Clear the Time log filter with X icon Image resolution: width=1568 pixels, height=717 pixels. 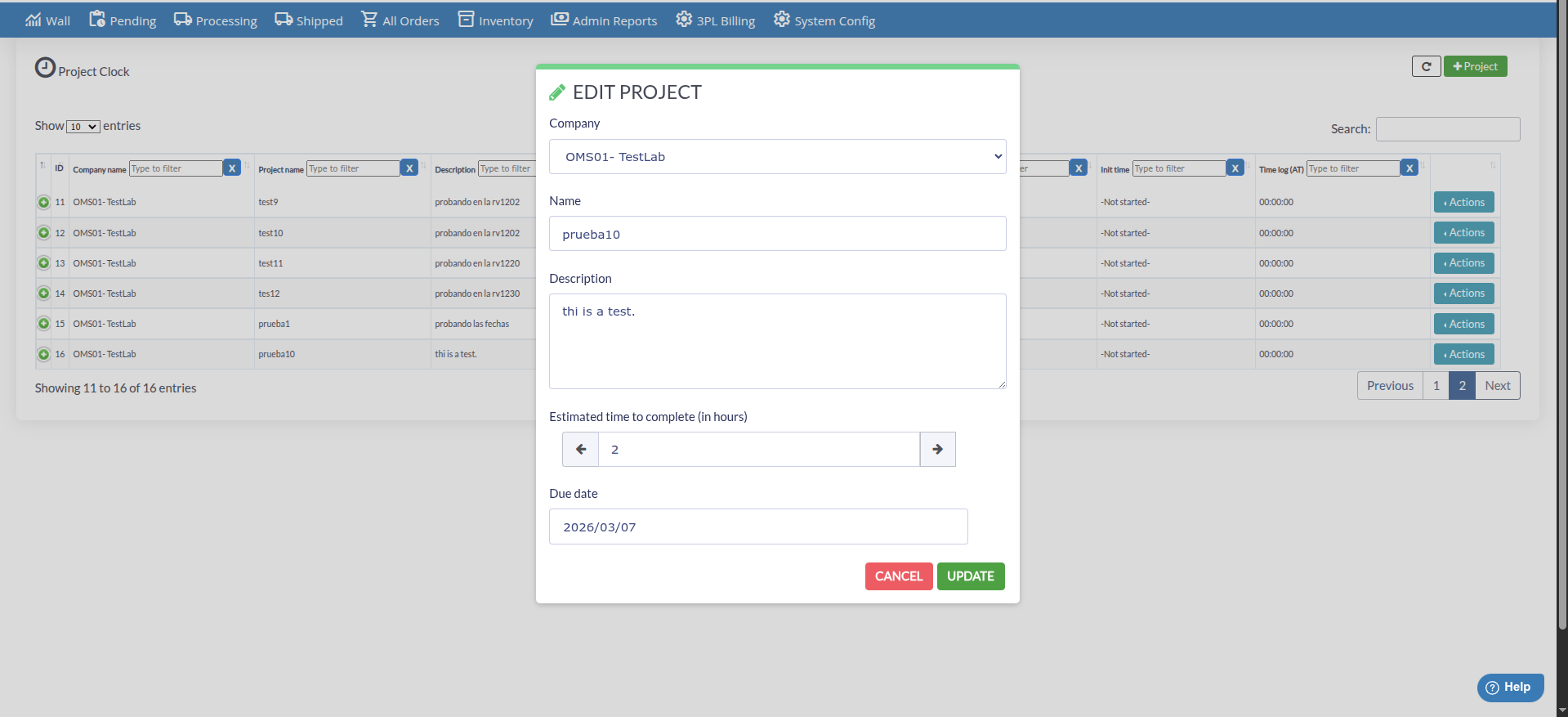[1409, 168]
